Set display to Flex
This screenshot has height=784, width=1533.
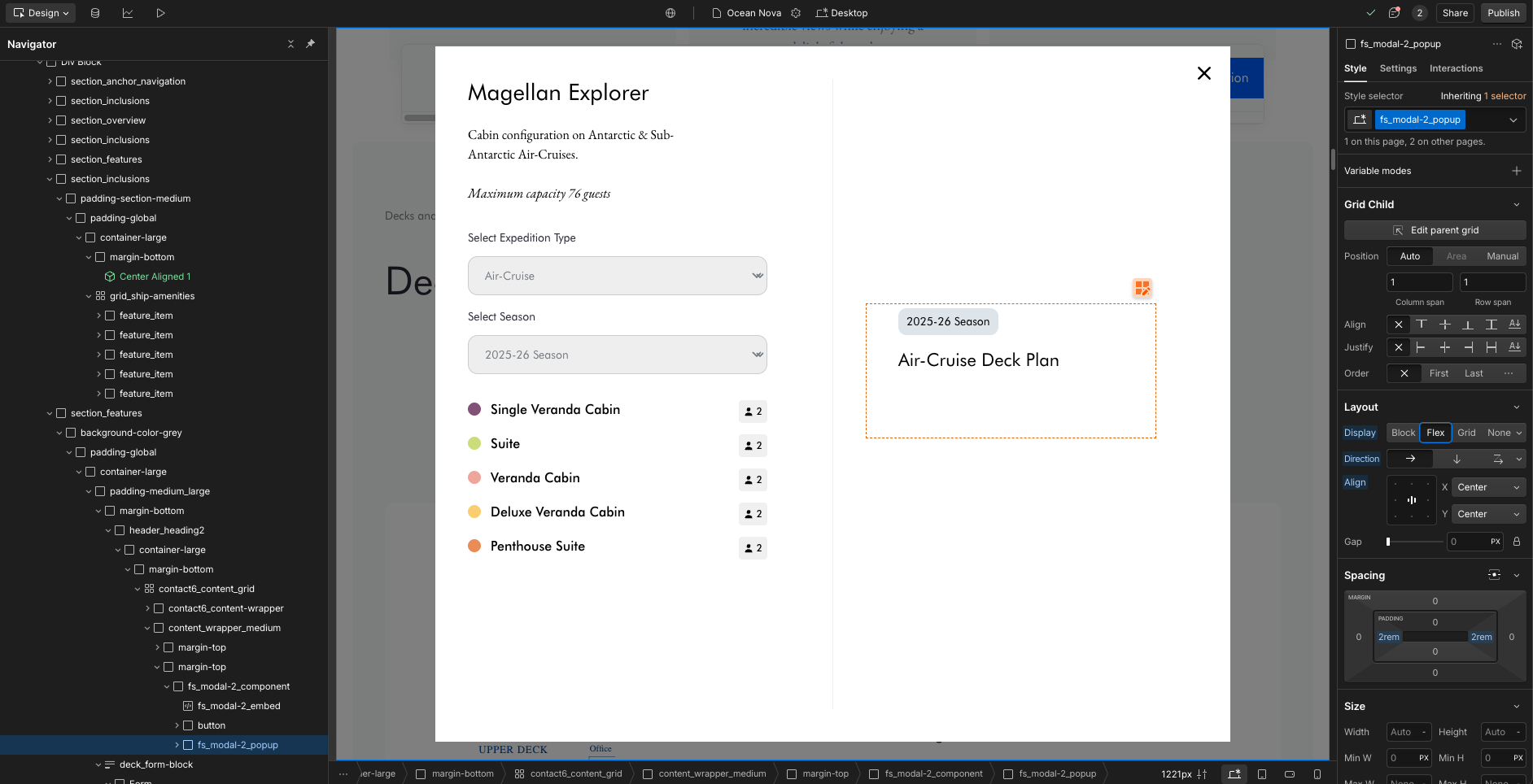(1435, 433)
